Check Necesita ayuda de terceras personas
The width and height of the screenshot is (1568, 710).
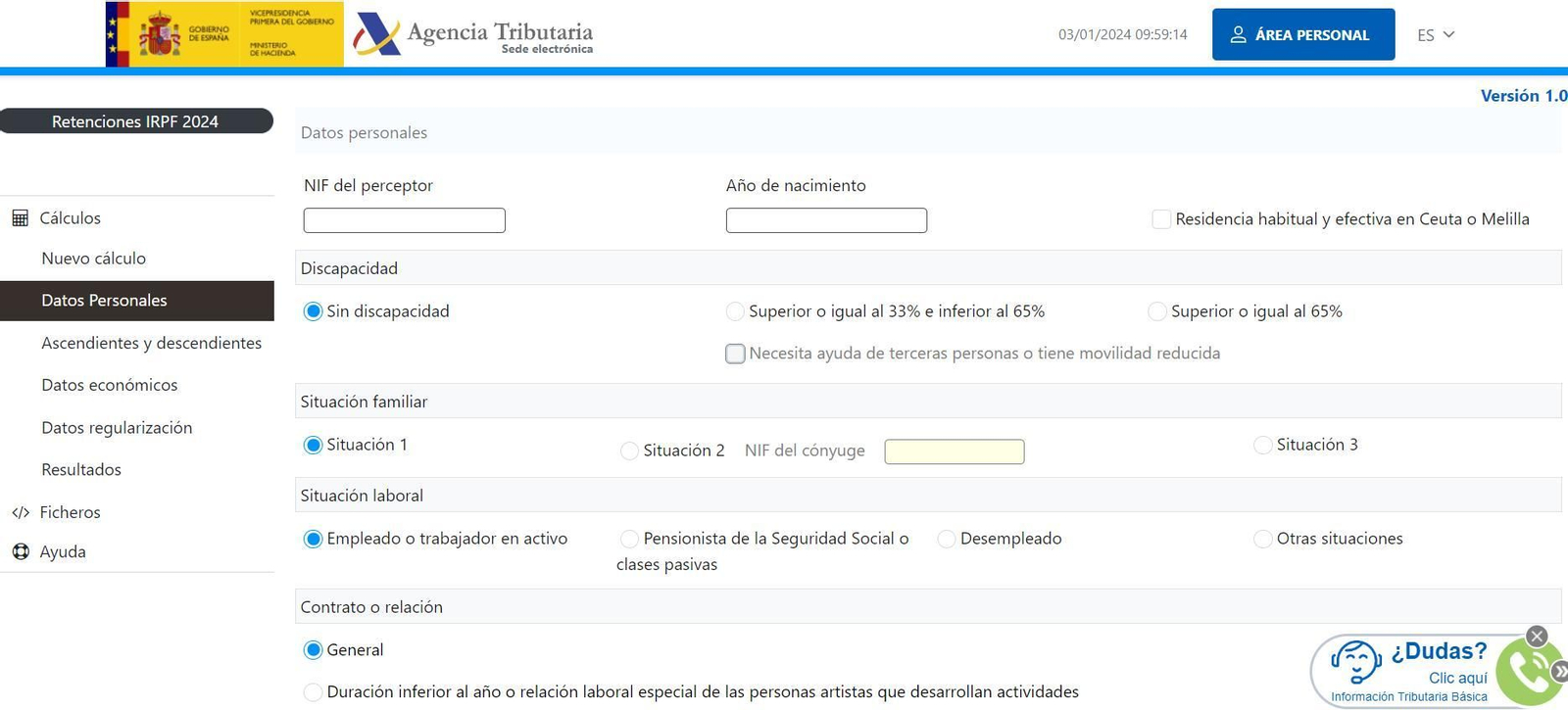pyautogui.click(x=735, y=354)
